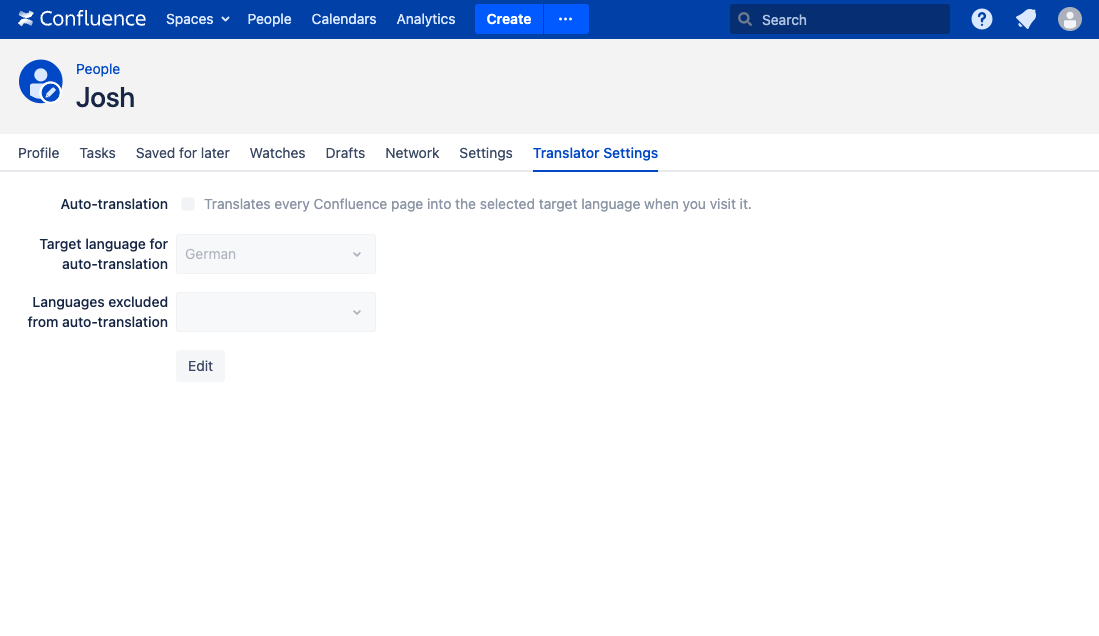
Task: Switch to the Translator Settings tab
Action: pyautogui.click(x=595, y=153)
